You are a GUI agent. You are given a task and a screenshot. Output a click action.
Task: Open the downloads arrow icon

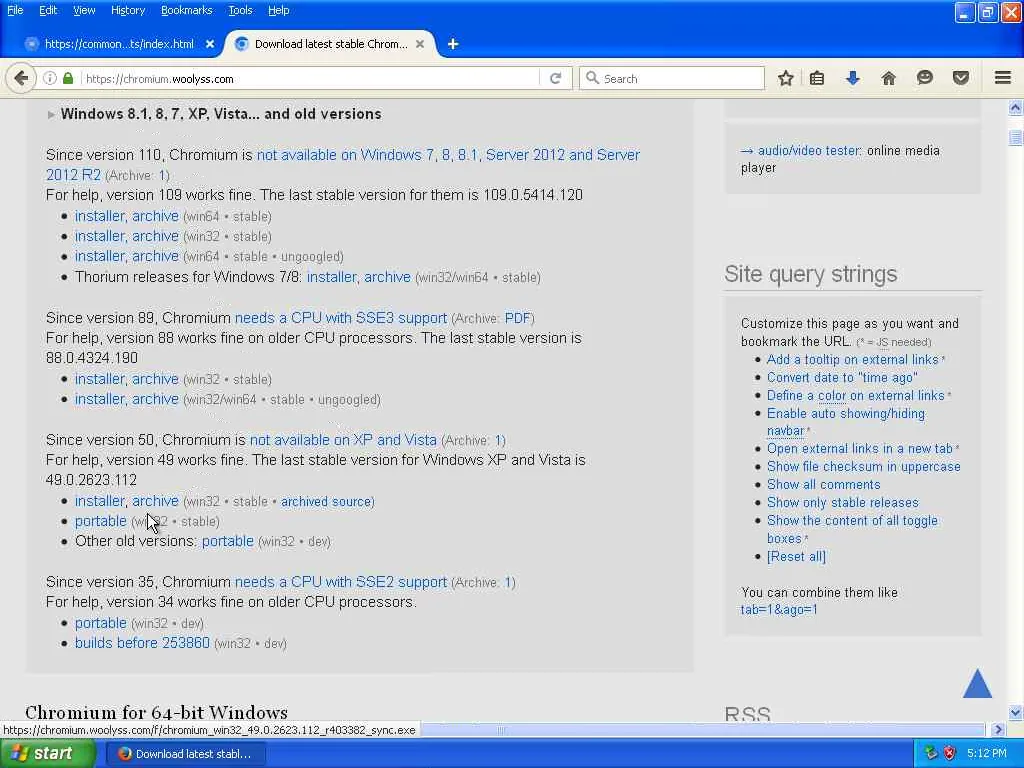coord(852,78)
